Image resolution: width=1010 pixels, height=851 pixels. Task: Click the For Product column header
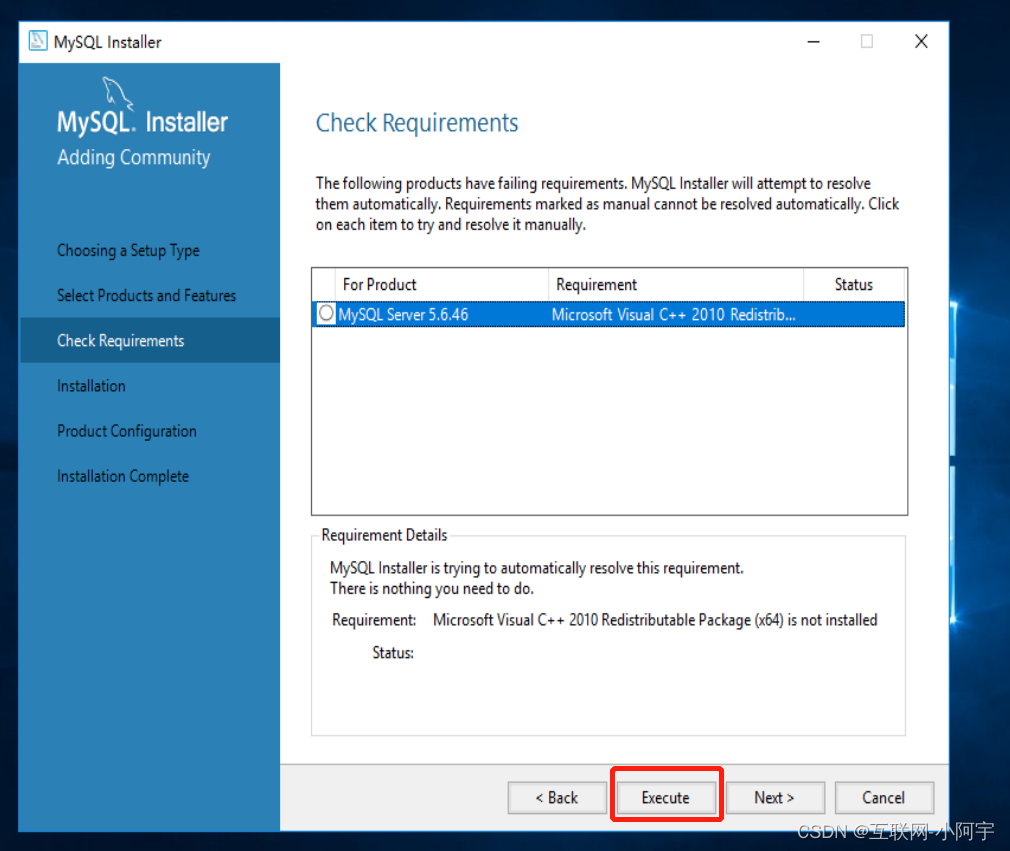[x=380, y=284]
